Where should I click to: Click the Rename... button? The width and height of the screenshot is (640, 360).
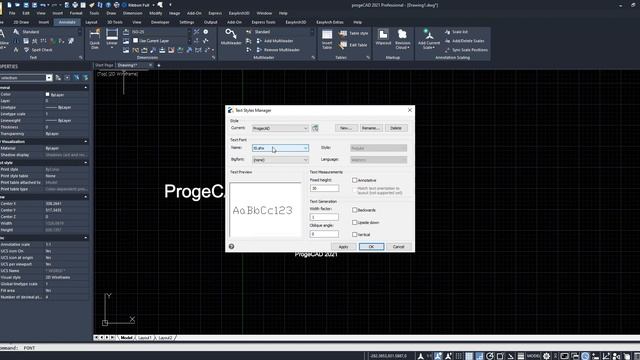point(371,128)
